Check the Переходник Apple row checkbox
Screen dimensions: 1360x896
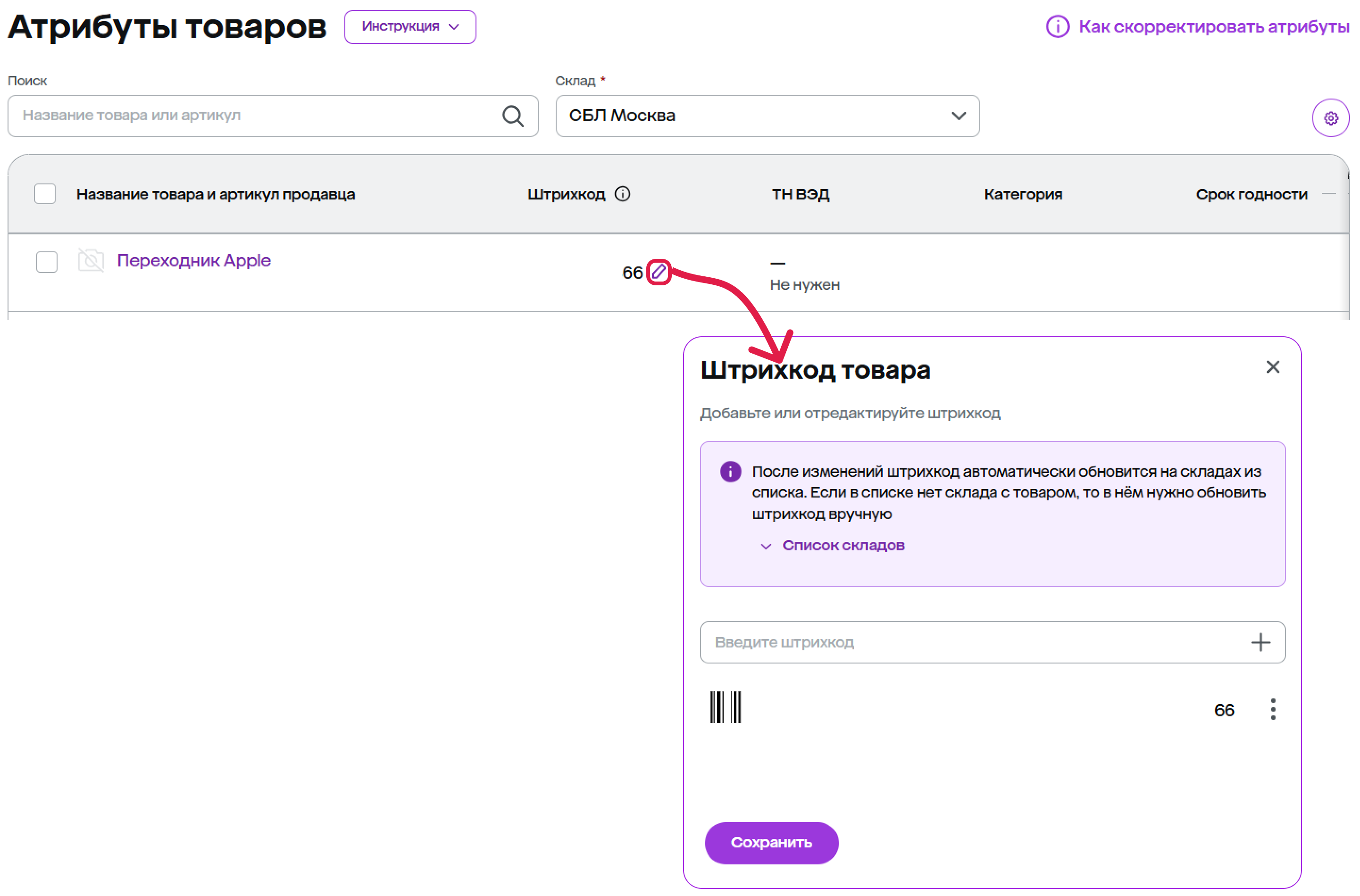tap(46, 262)
